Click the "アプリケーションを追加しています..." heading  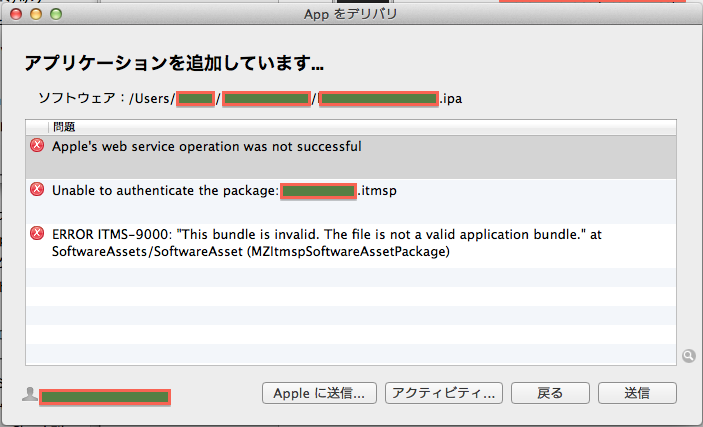click(x=173, y=64)
